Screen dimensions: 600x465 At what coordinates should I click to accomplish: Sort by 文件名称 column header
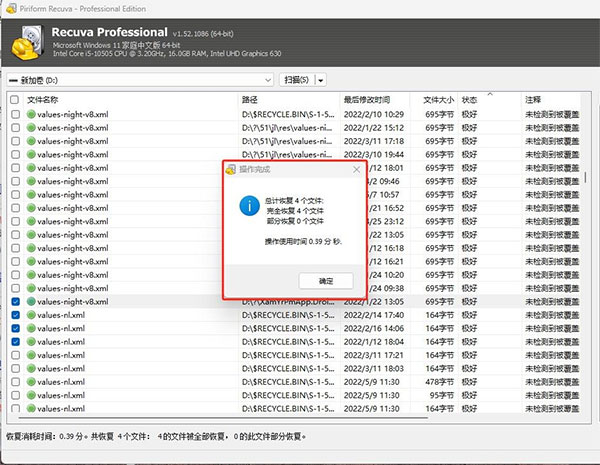pyautogui.click(x=42, y=100)
